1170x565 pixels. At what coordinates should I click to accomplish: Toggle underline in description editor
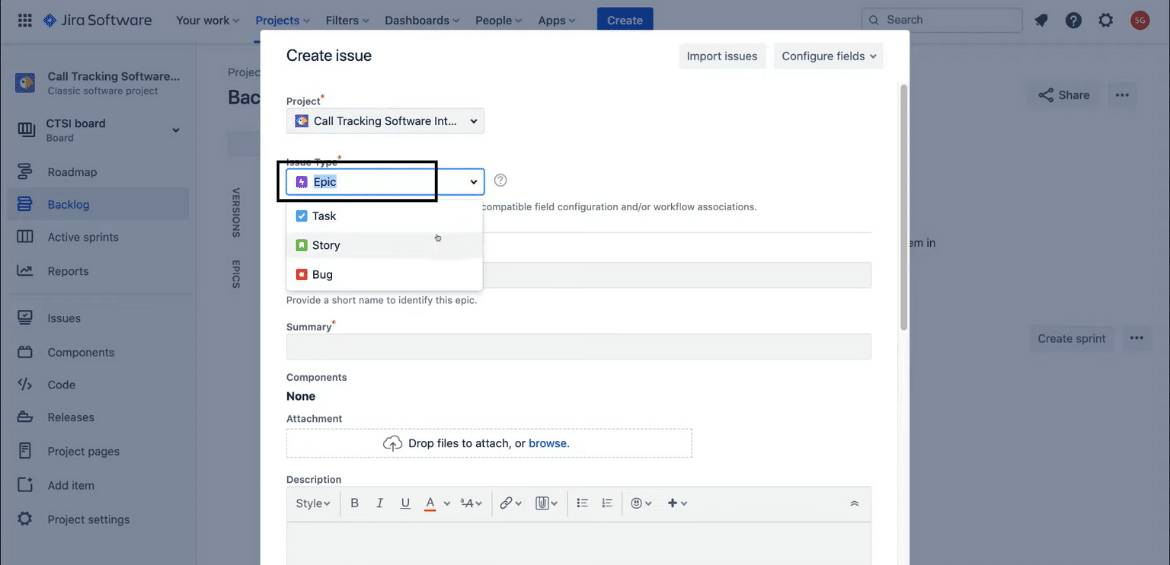[405, 503]
